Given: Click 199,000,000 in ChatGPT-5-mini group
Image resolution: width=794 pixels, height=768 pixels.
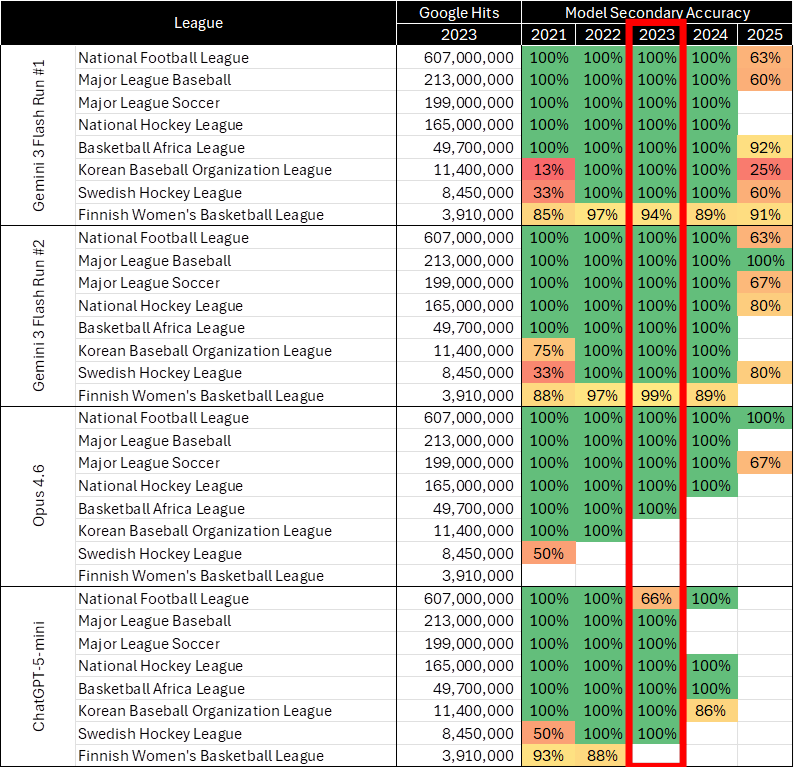Looking at the screenshot, I should (x=469, y=643).
